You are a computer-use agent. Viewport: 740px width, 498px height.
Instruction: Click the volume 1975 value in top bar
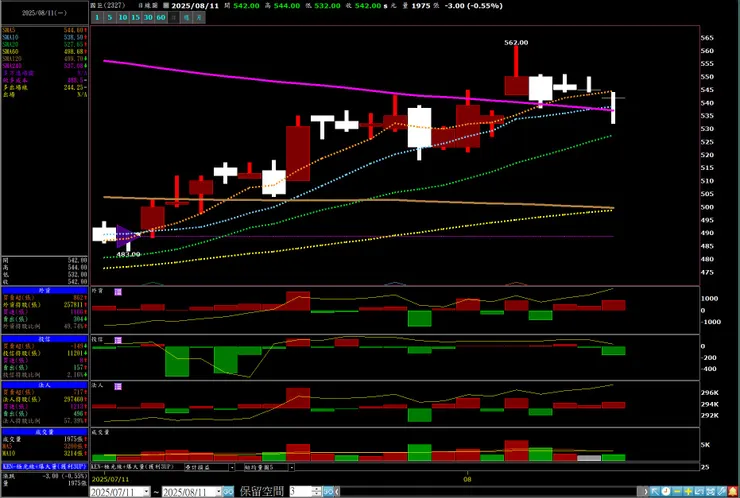tap(422, 6)
